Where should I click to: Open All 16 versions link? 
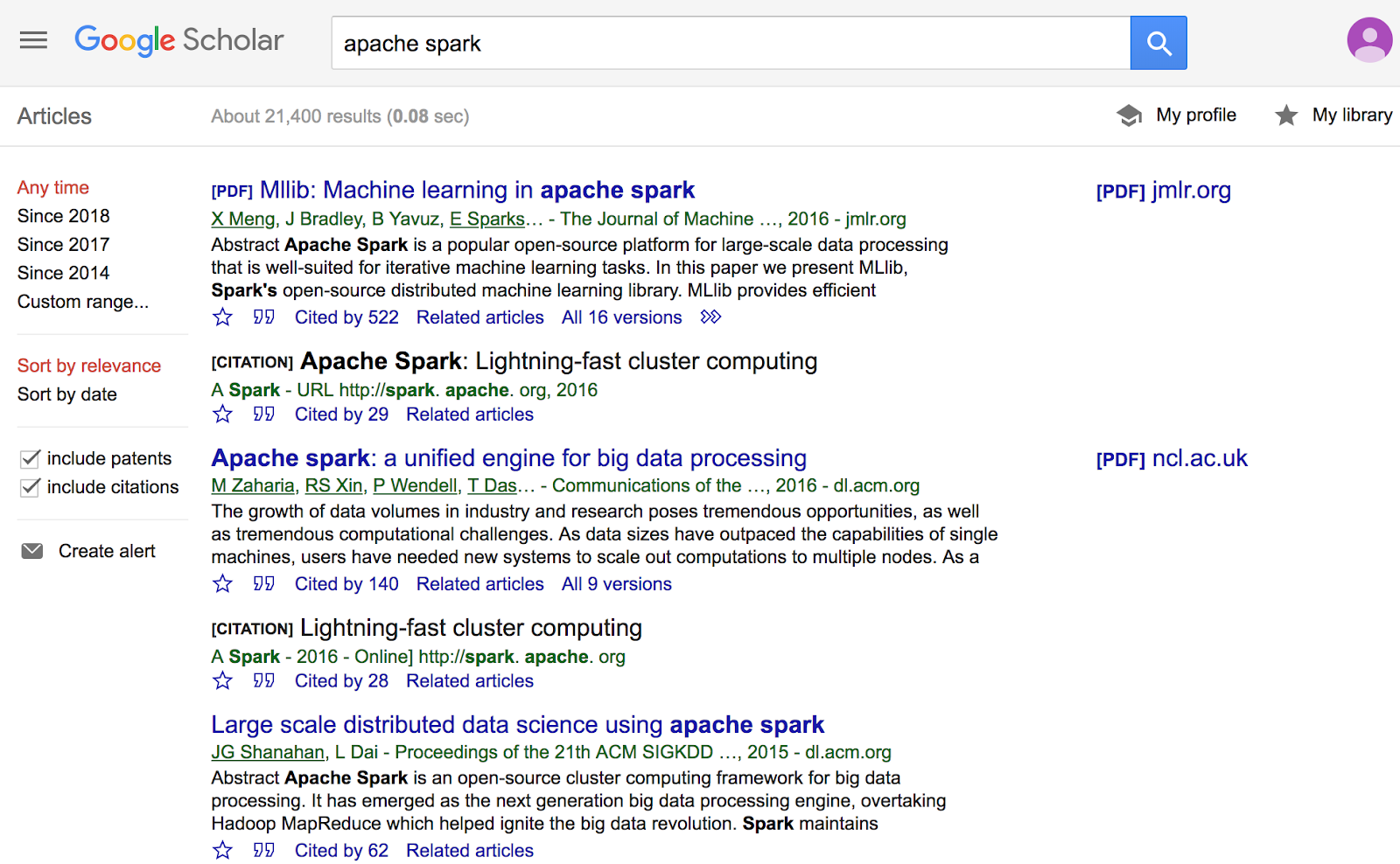click(x=622, y=317)
